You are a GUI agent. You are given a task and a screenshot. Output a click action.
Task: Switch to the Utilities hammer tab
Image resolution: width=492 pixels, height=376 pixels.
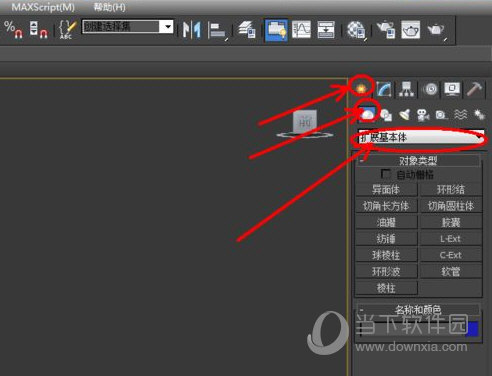tap(474, 89)
